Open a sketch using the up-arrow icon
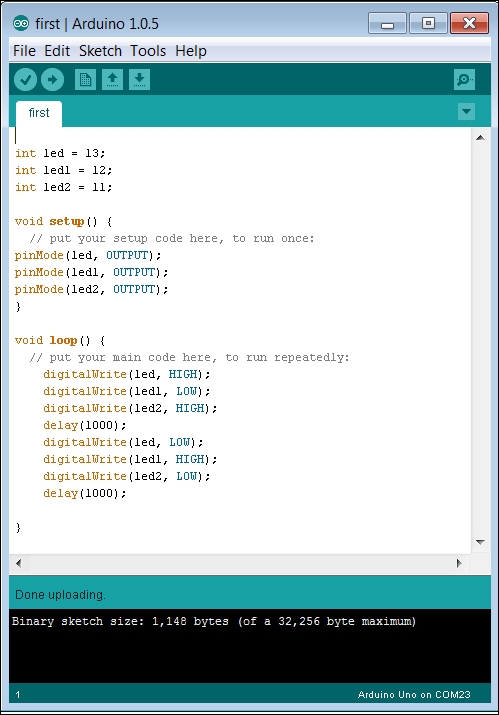The height and width of the screenshot is (715, 499). [112, 80]
